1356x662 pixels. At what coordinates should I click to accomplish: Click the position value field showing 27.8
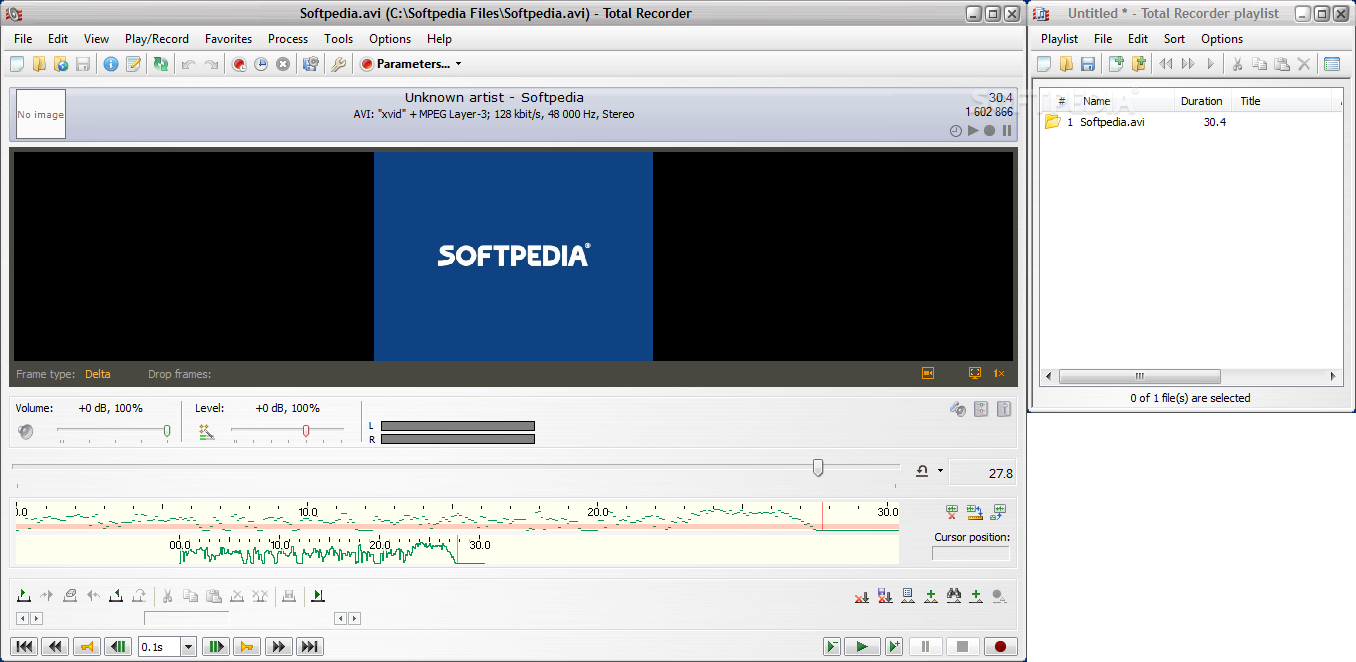coord(982,473)
